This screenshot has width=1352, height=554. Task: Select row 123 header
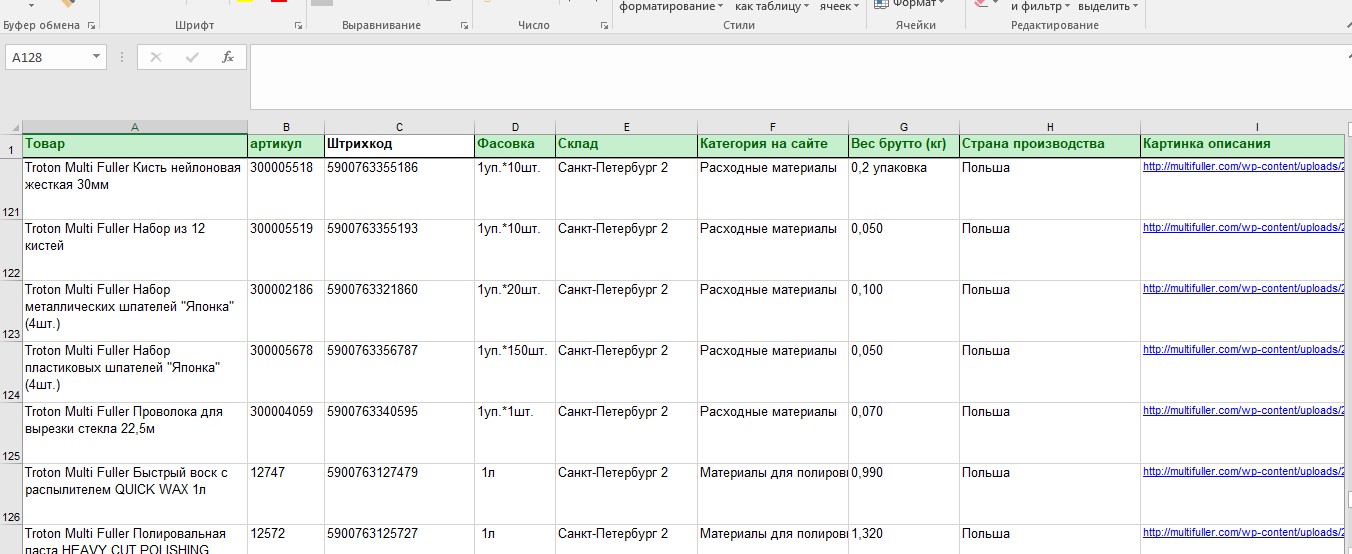[11, 310]
